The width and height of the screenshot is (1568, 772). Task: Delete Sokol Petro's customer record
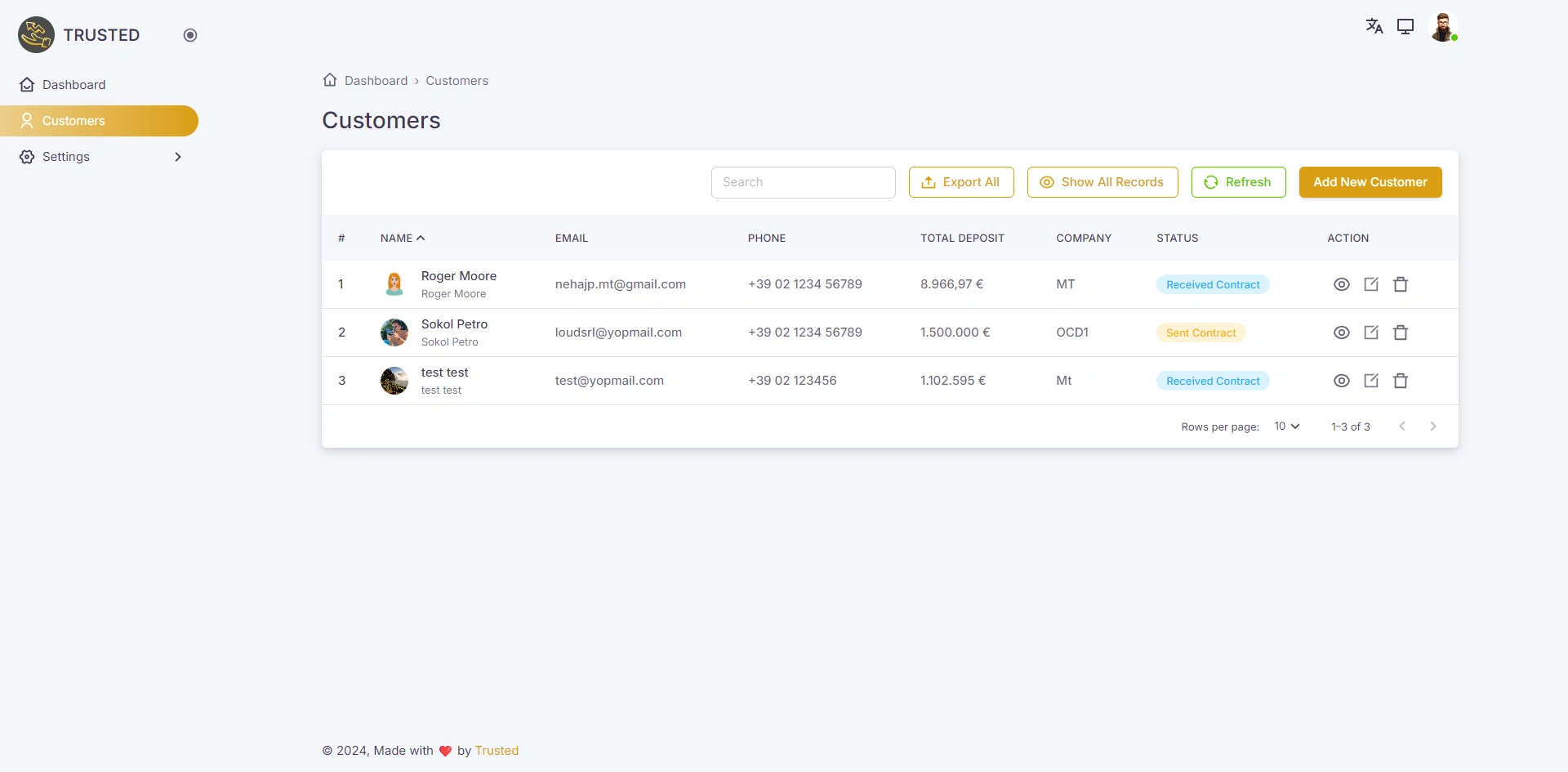tap(1401, 332)
